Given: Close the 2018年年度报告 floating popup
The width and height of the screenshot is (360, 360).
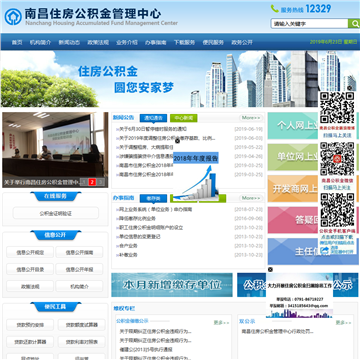Looking at the screenshot, I should click(x=177, y=141).
